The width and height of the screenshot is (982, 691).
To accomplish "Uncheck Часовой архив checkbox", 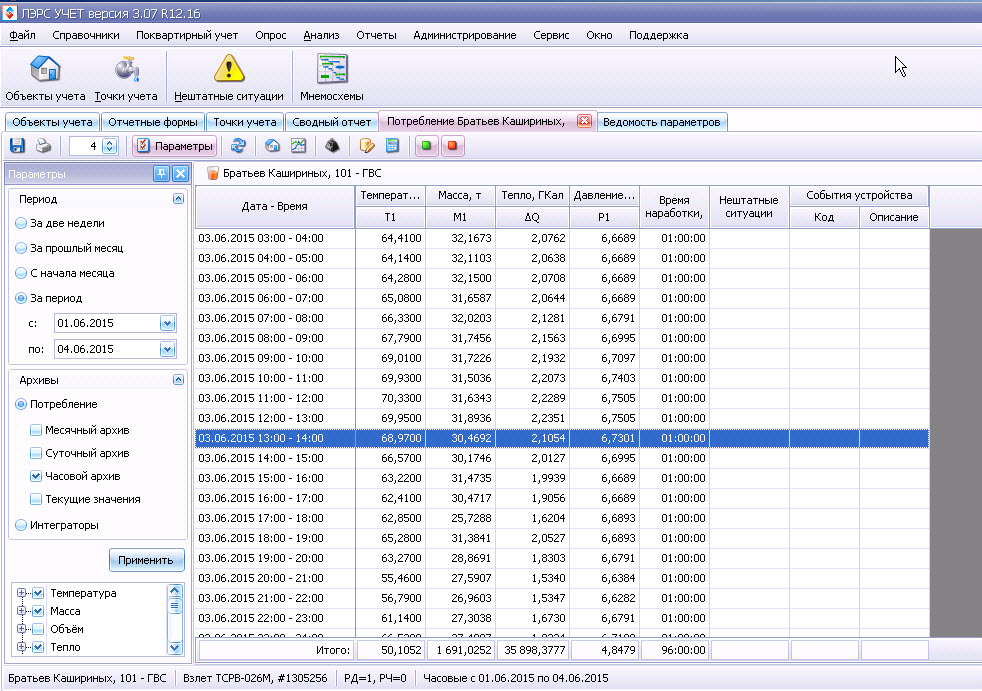I will pyautogui.click(x=36, y=476).
